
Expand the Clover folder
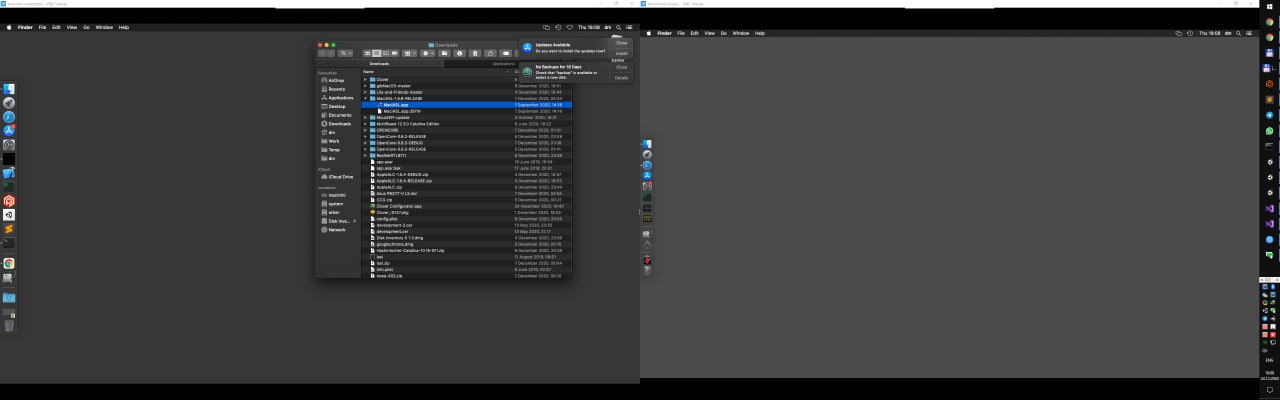(365, 79)
